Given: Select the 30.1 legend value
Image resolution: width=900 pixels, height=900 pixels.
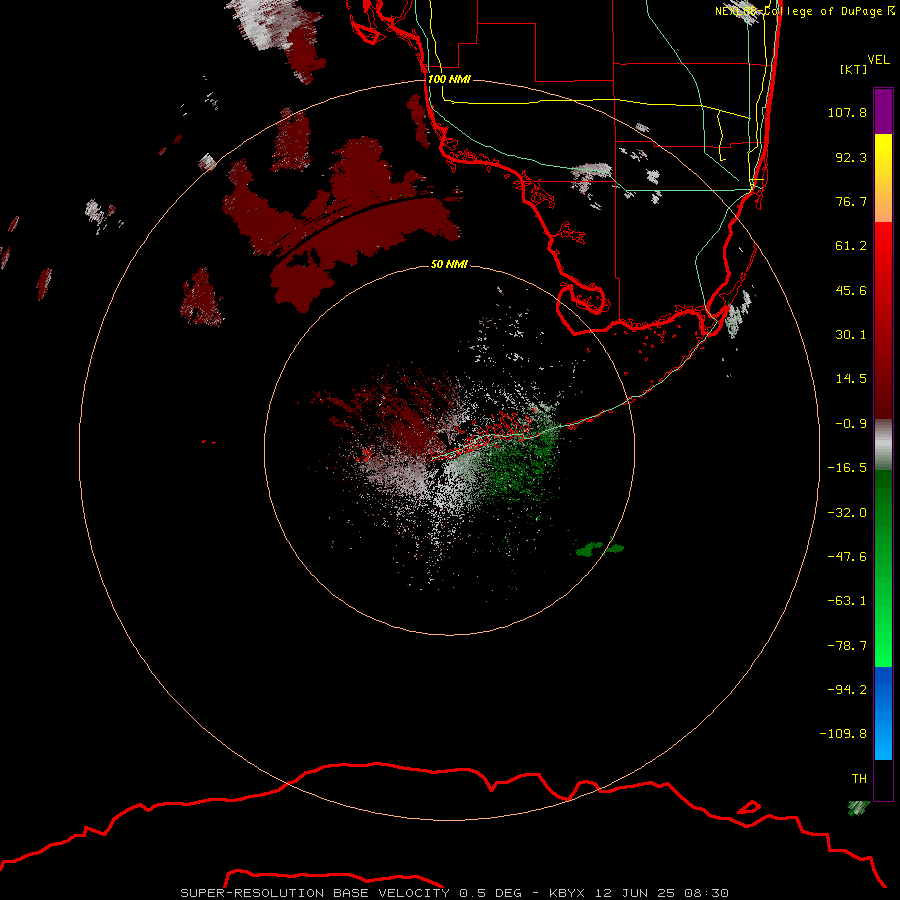Looking at the screenshot, I should pos(851,335).
